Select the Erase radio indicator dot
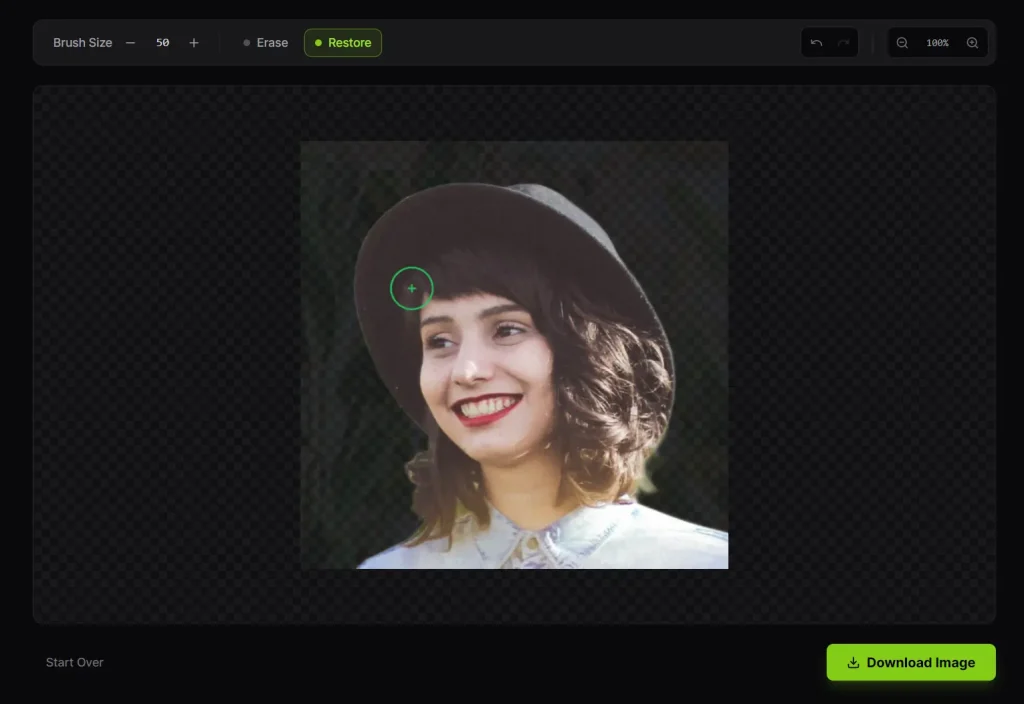Screen dimensions: 1024x704 (246, 42)
